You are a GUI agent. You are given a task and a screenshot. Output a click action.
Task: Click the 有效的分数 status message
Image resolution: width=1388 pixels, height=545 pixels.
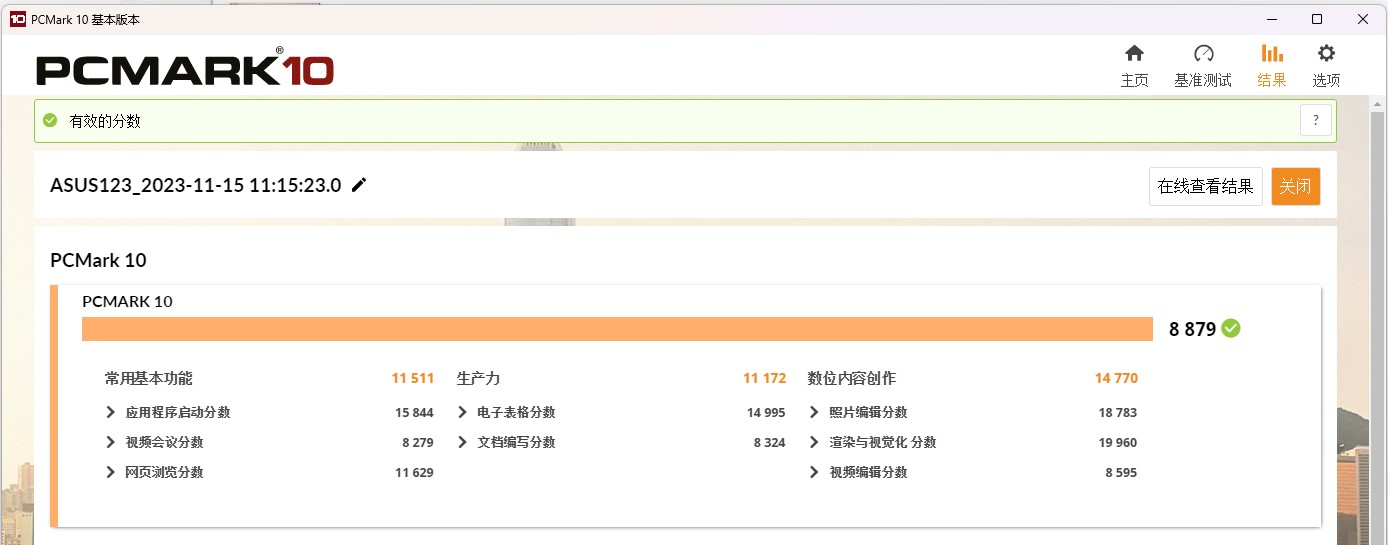coord(105,121)
